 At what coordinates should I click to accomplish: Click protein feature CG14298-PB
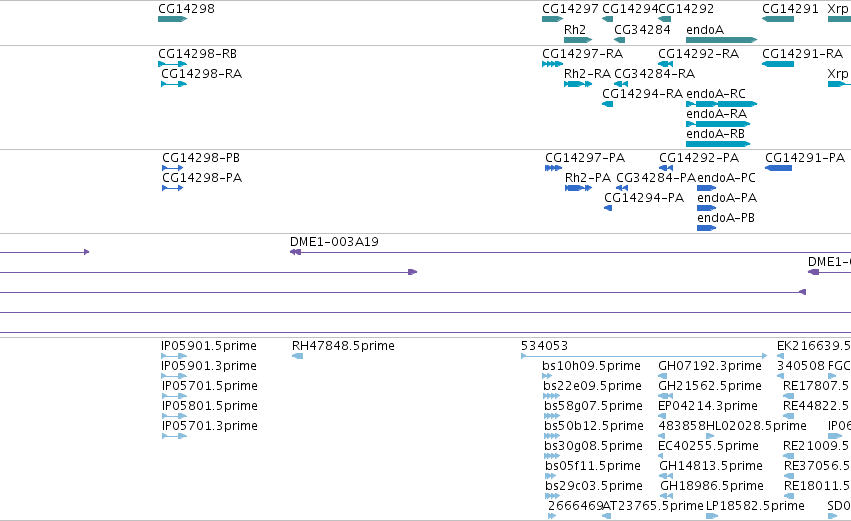click(173, 168)
